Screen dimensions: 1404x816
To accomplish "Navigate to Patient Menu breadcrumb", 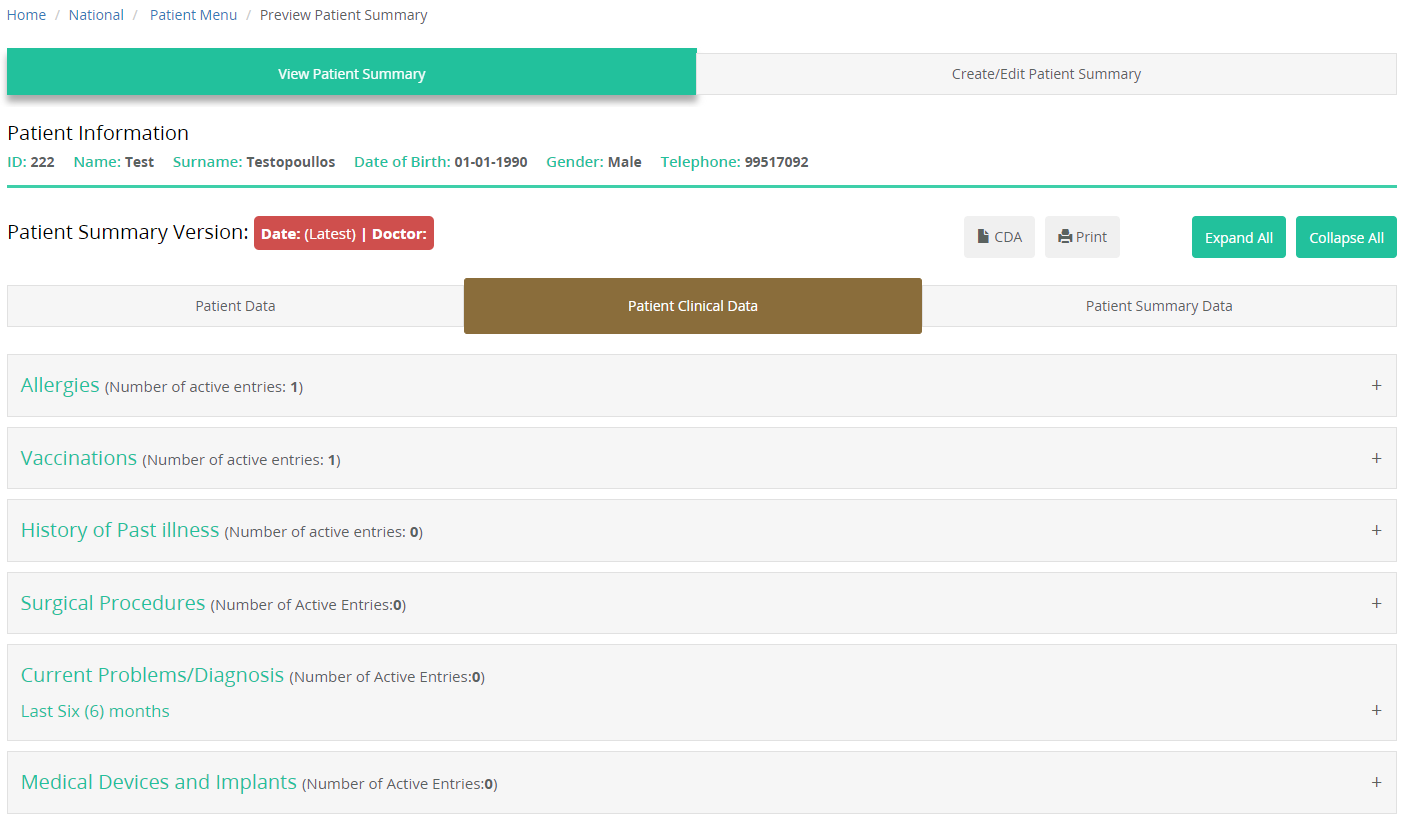I will click(x=193, y=15).
